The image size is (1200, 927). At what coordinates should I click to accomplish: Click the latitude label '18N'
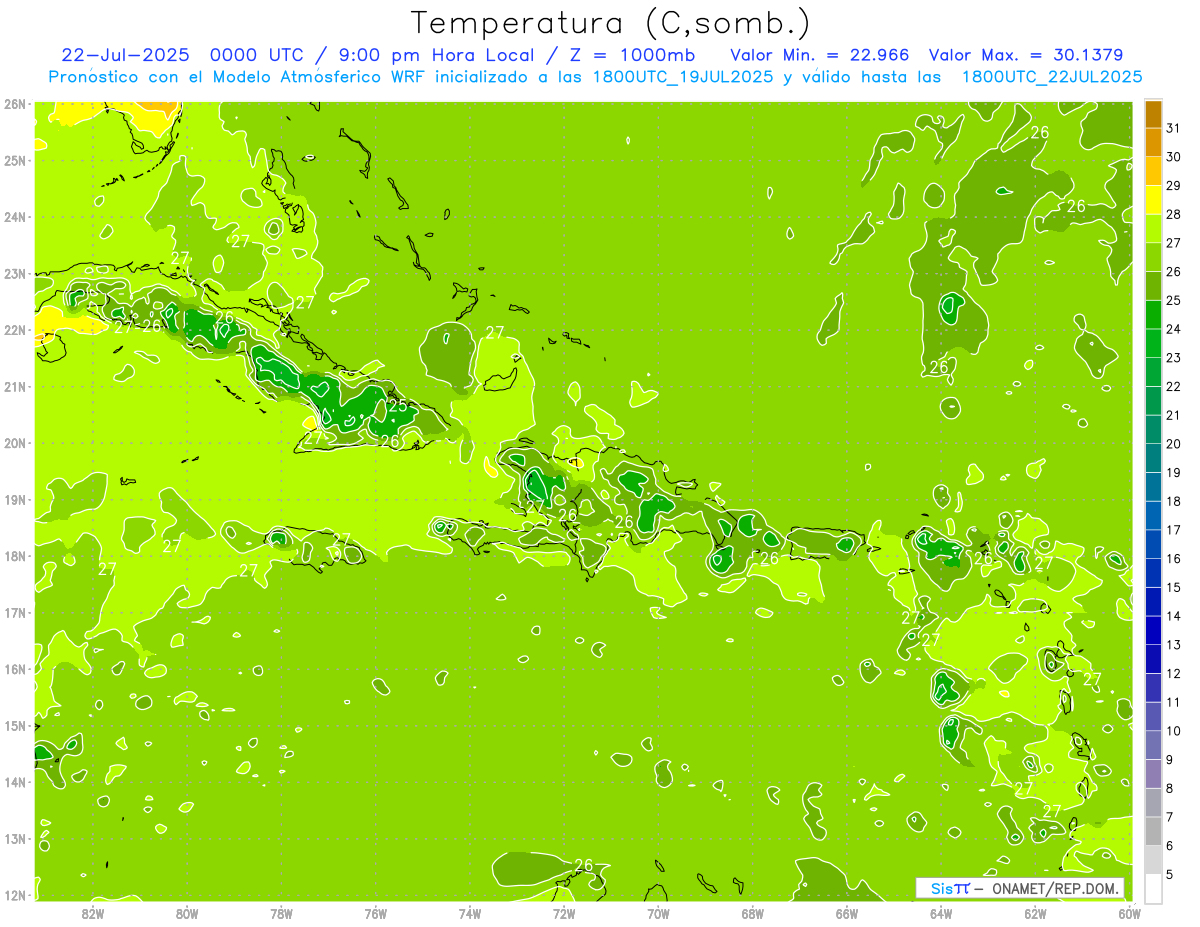click(x=15, y=555)
